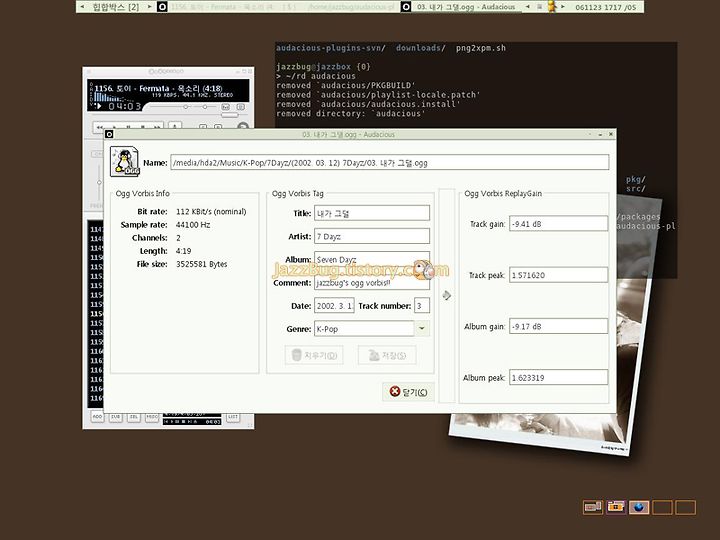The image size is (720, 540).
Task: Toggle the playlist button in player
Action: pyautogui.click(x=240, y=107)
